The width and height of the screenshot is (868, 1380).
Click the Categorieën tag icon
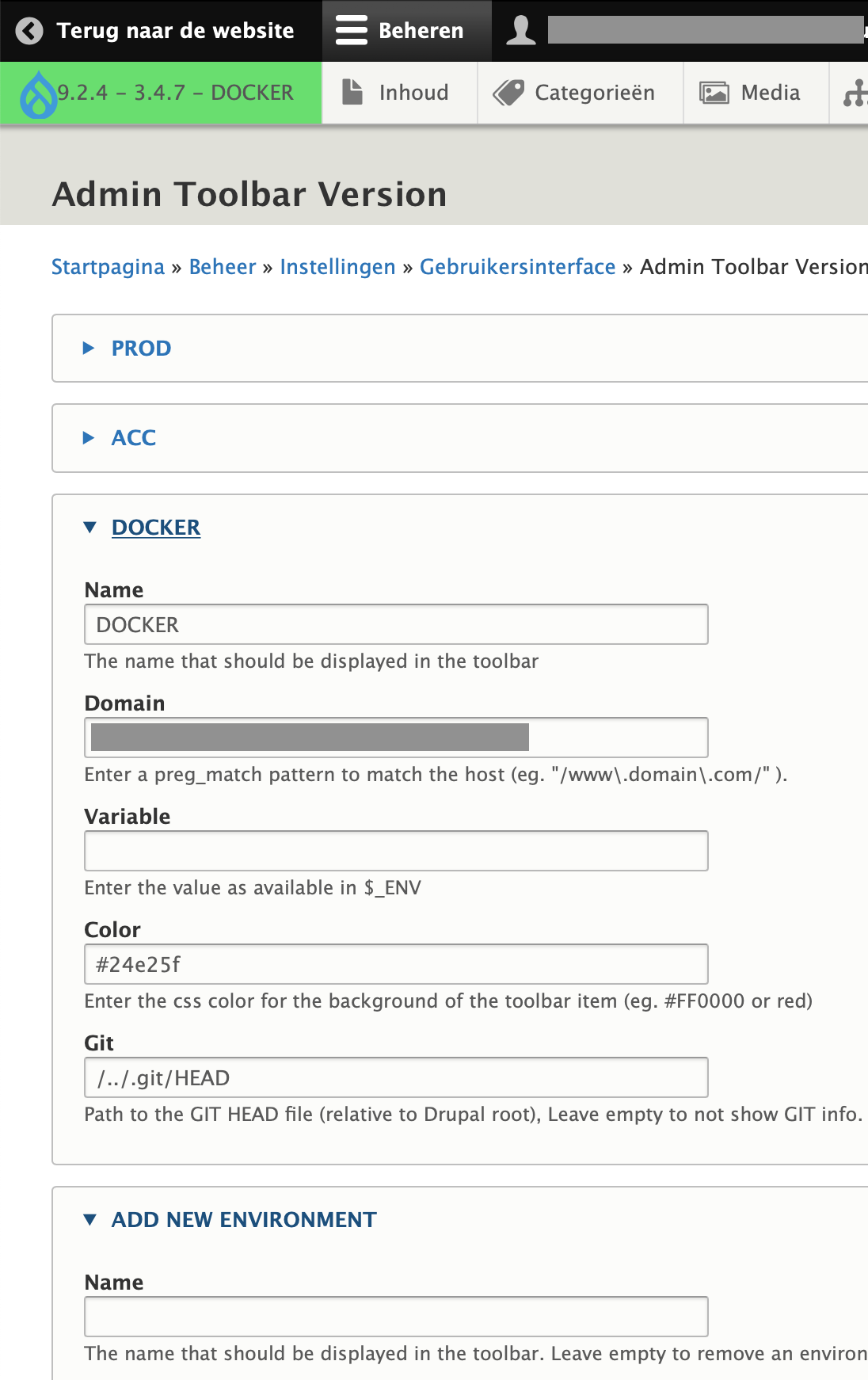click(x=508, y=93)
